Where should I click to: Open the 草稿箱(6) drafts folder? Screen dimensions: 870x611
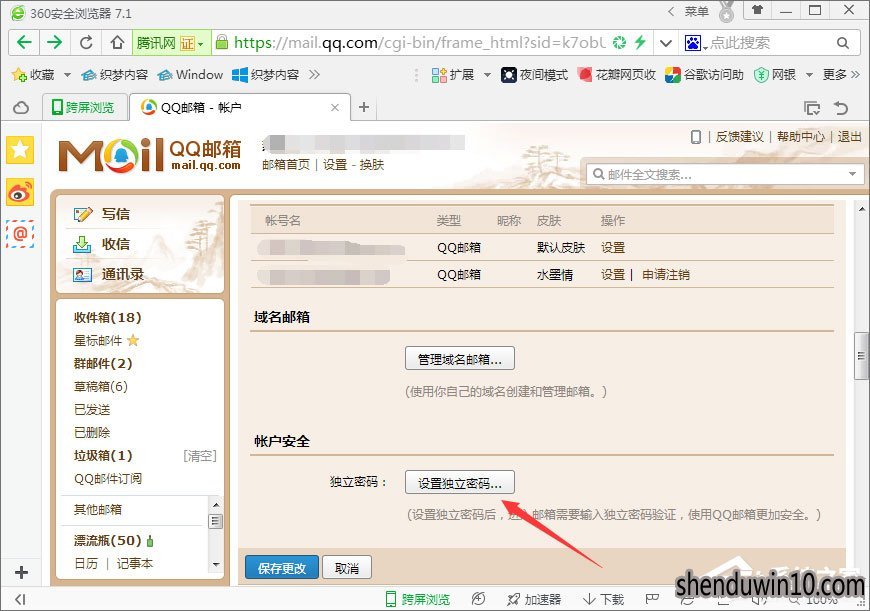(x=100, y=386)
